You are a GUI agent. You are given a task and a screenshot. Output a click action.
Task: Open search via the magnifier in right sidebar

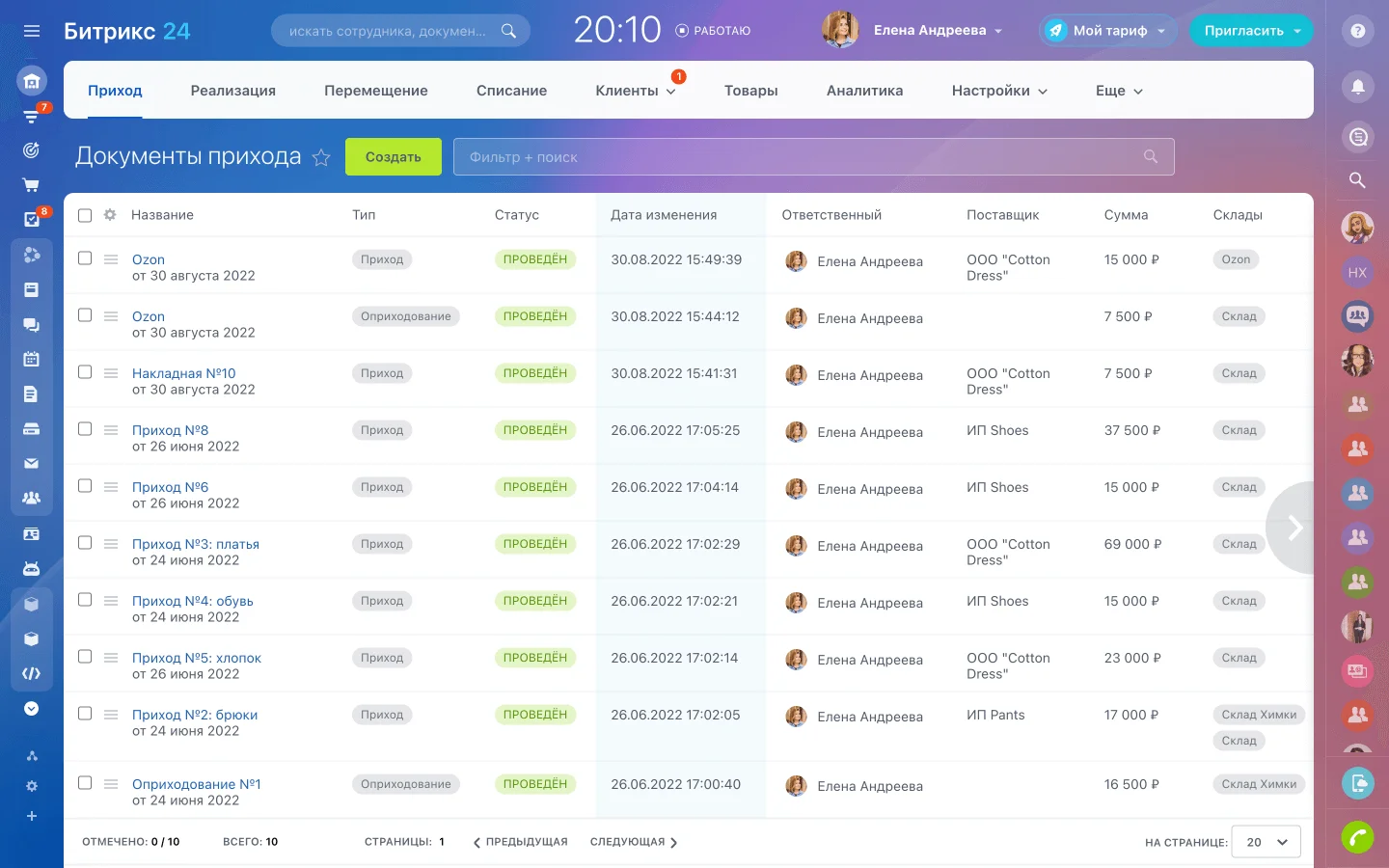pos(1357,179)
